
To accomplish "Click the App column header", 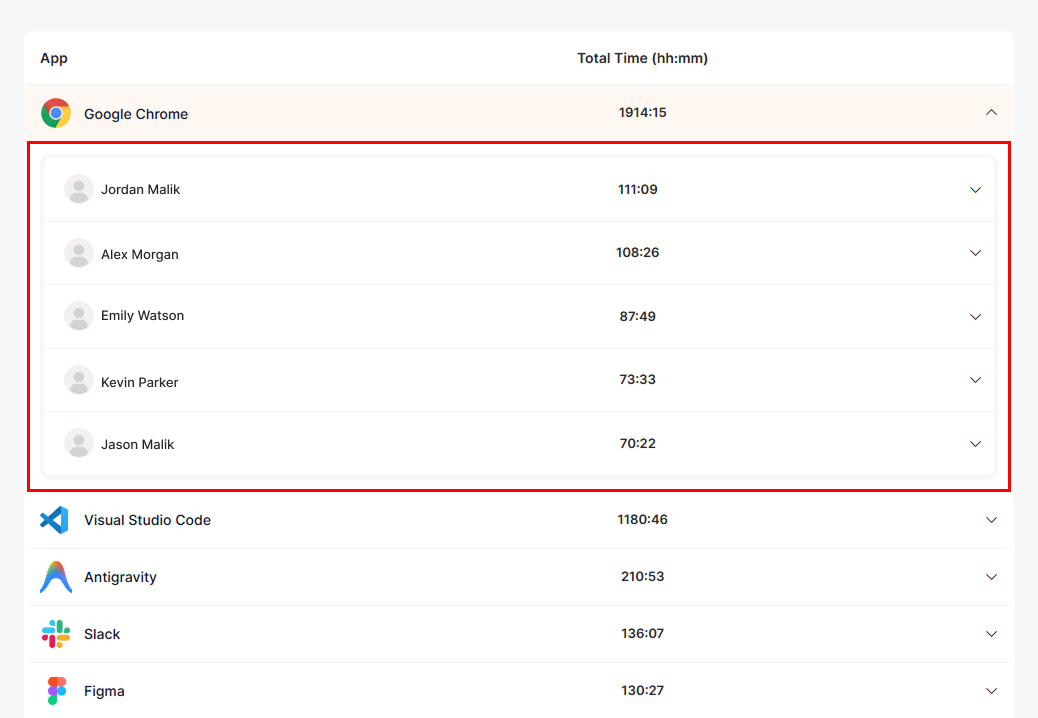I will tap(54, 58).
